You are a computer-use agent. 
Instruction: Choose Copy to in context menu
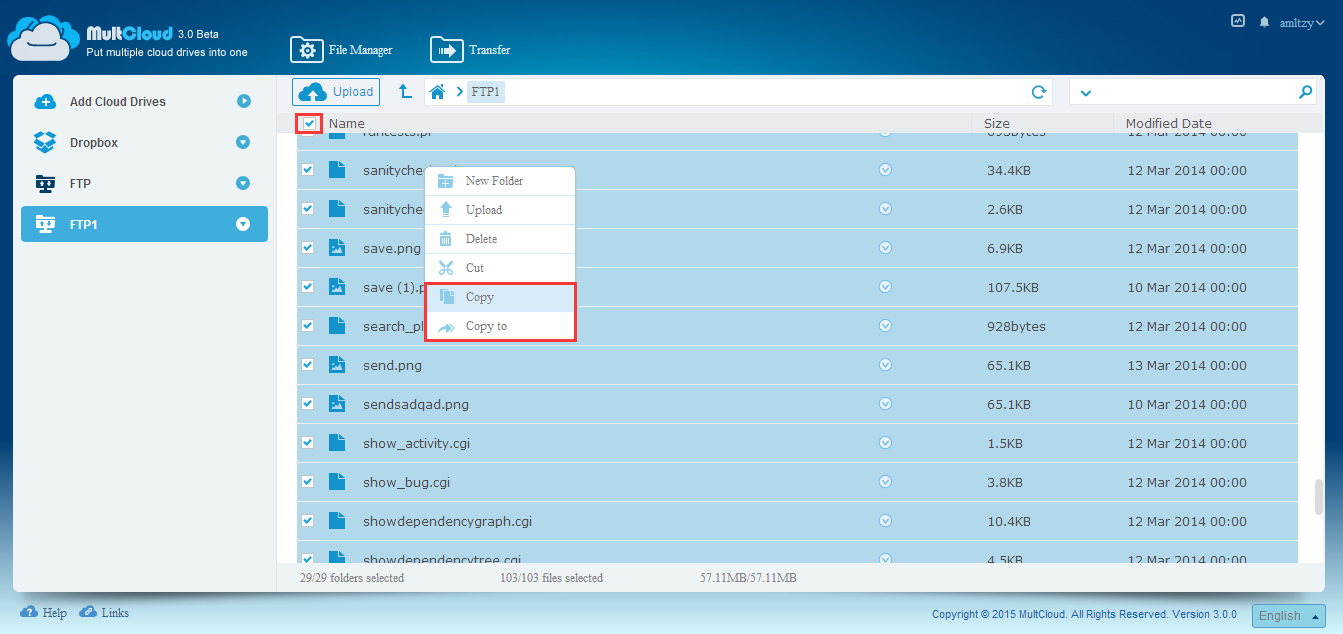coord(500,326)
